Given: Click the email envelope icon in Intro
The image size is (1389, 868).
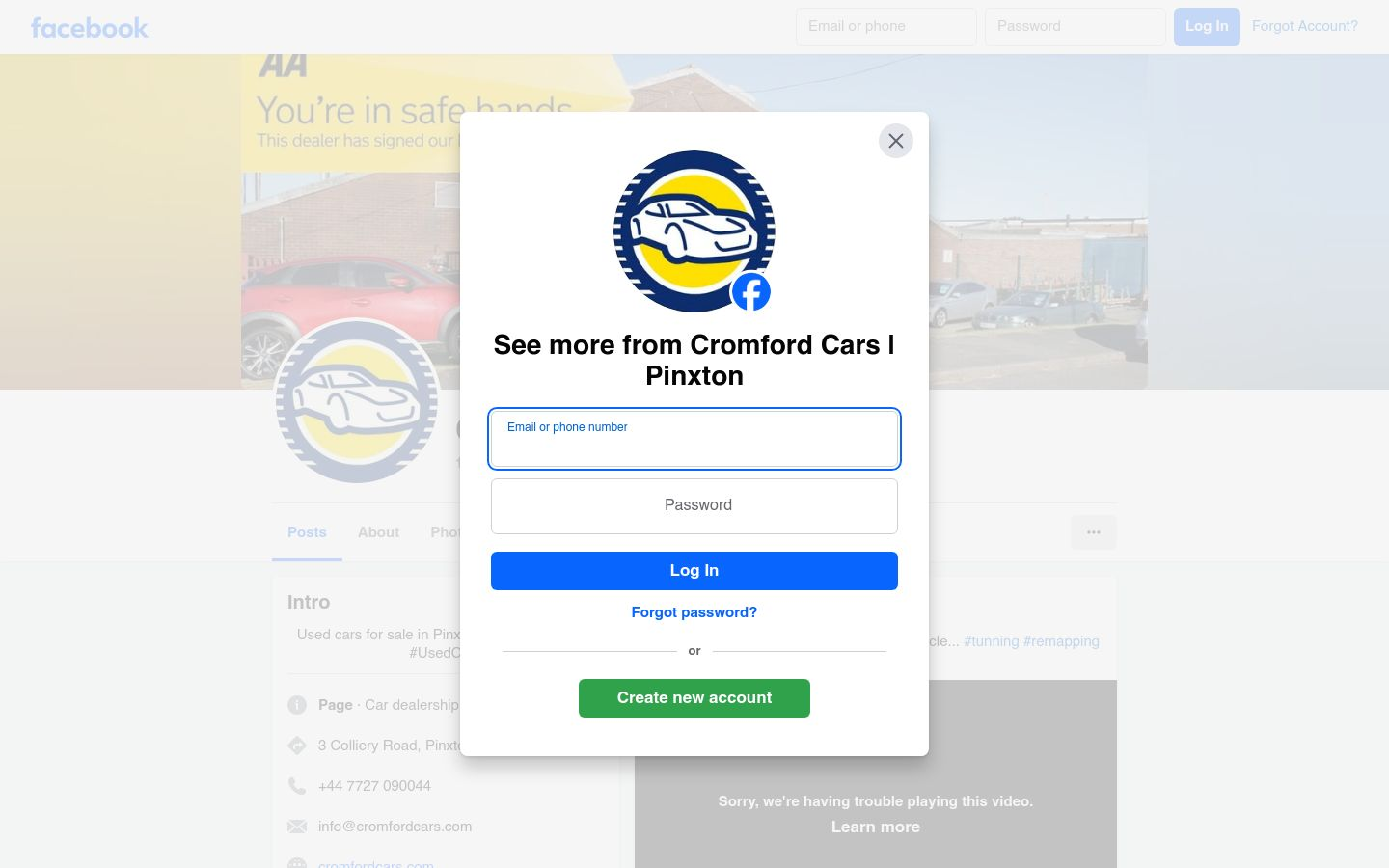Looking at the screenshot, I should tap(297, 827).
